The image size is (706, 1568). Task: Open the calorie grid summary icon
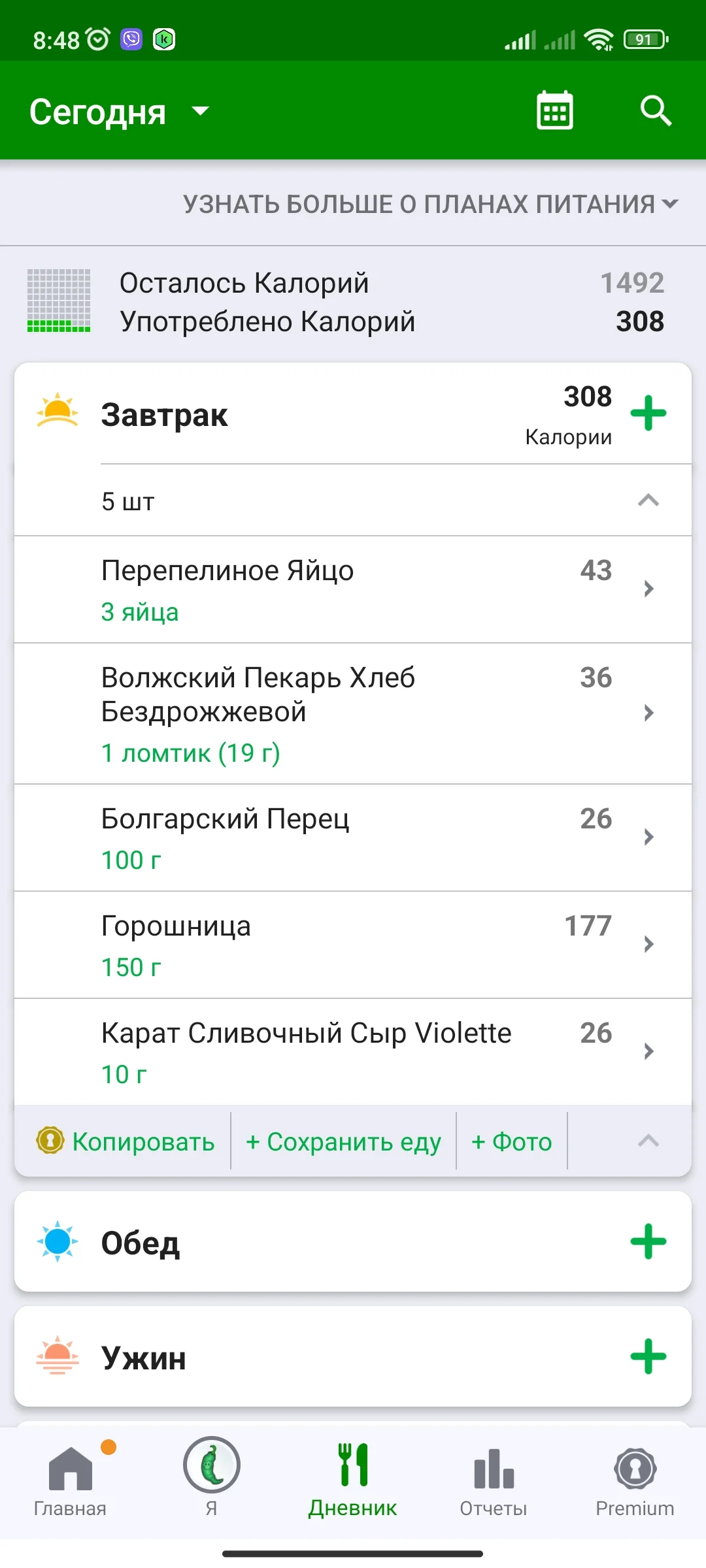pos(59,301)
